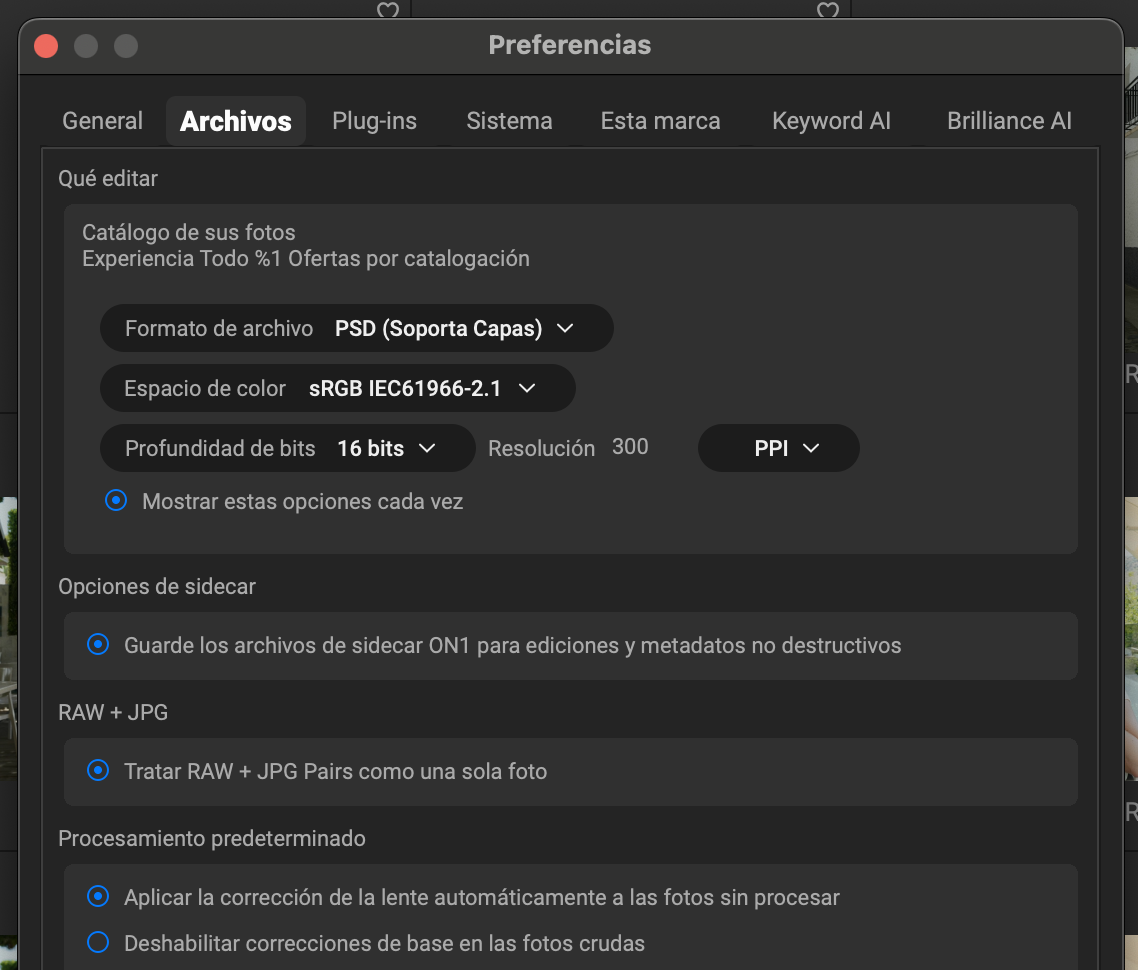Toggle automatic lens correction option

coord(98,897)
